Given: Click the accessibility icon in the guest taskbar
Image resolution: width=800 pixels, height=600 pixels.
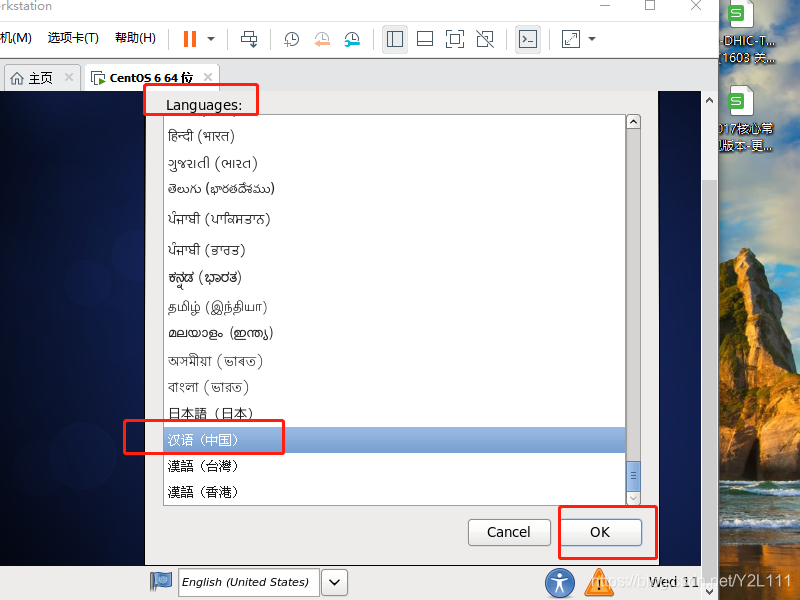Looking at the screenshot, I should (x=559, y=583).
